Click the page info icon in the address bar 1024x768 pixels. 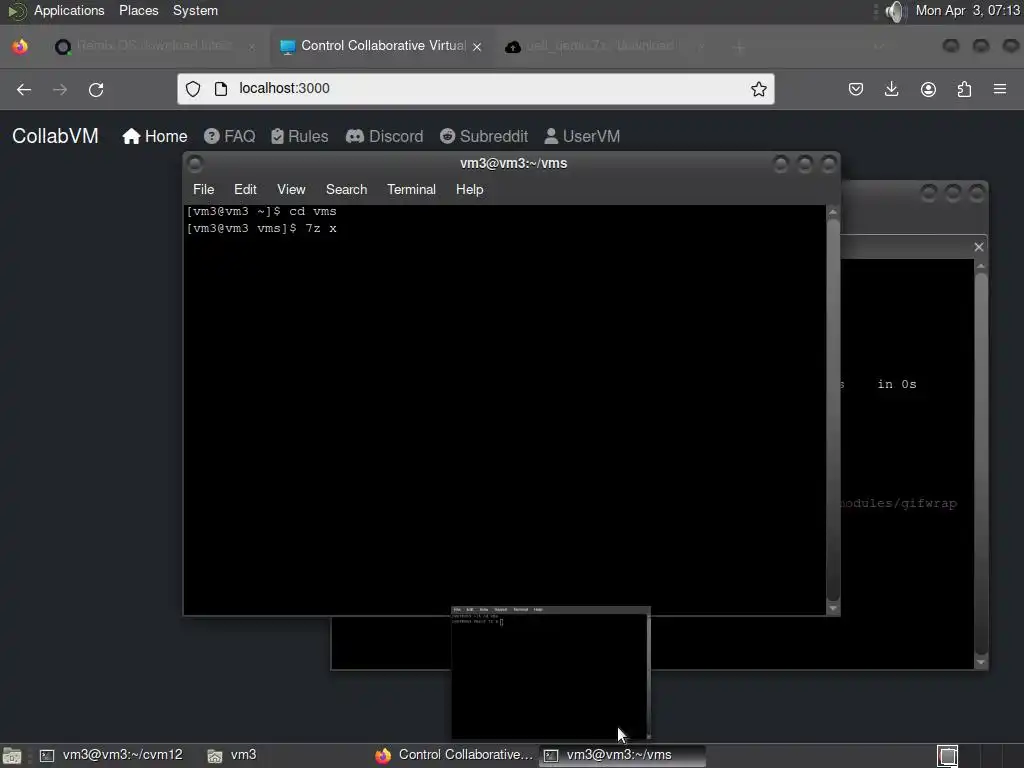tap(221, 89)
